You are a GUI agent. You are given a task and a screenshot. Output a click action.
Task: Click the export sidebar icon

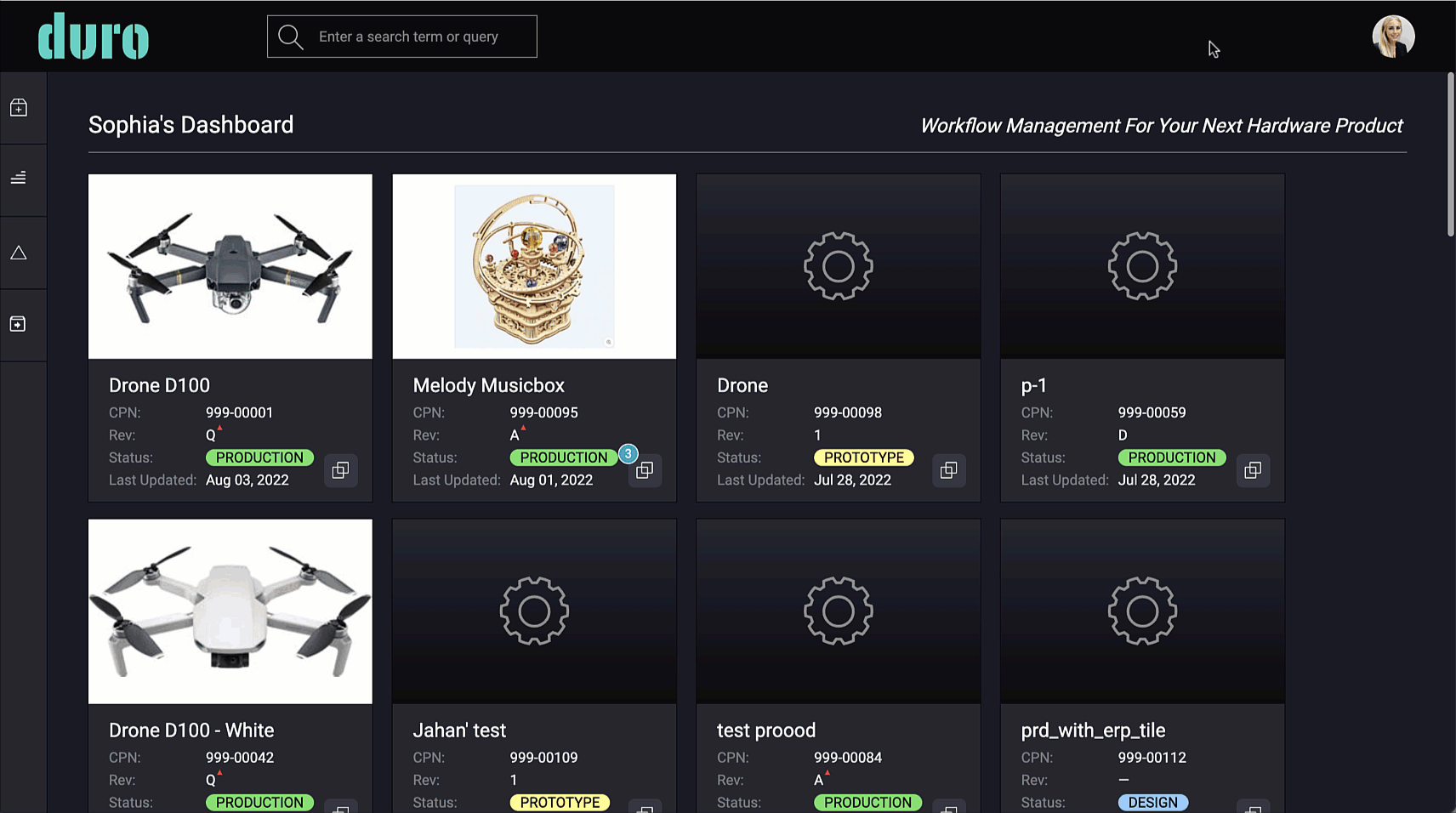[x=18, y=324]
